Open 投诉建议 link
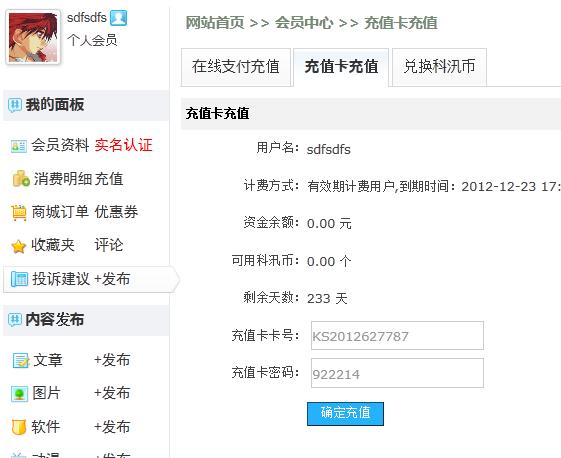Image resolution: width=561 pixels, height=458 pixels. [x=61, y=279]
